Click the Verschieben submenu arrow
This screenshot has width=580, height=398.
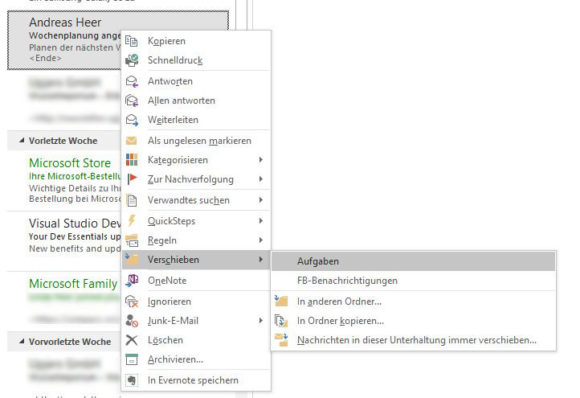pyautogui.click(x=261, y=259)
